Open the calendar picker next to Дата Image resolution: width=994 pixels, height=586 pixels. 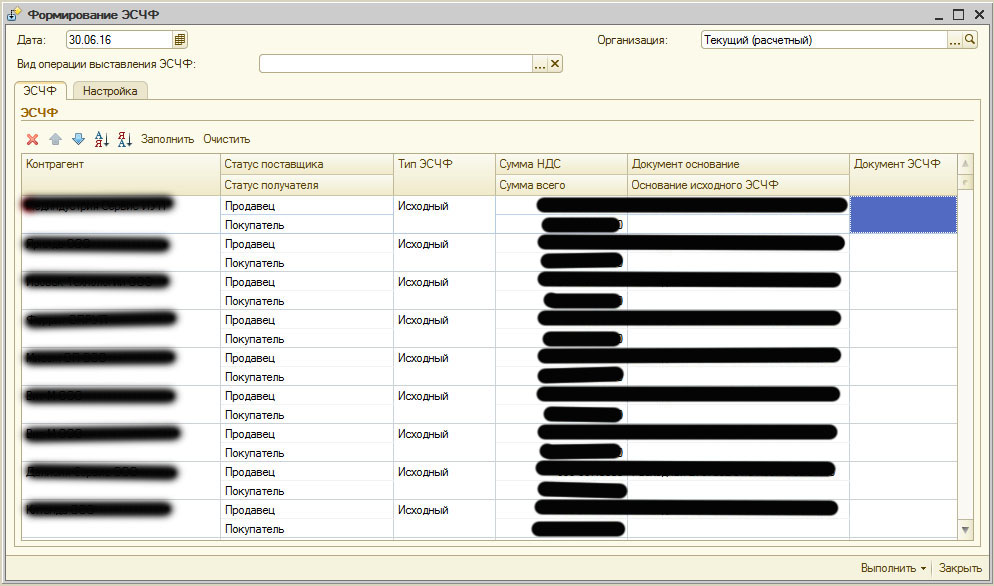pos(180,40)
